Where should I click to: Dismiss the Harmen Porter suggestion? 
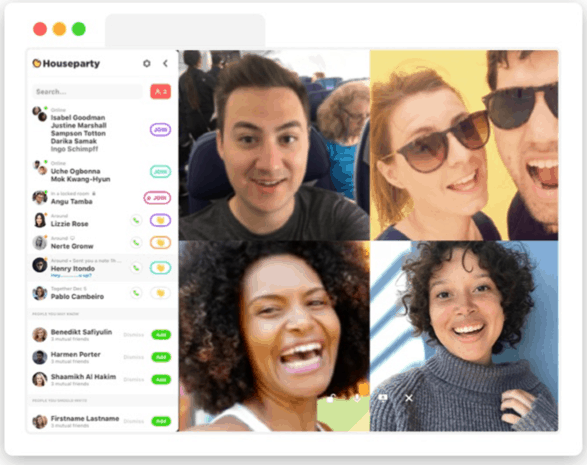click(x=133, y=357)
